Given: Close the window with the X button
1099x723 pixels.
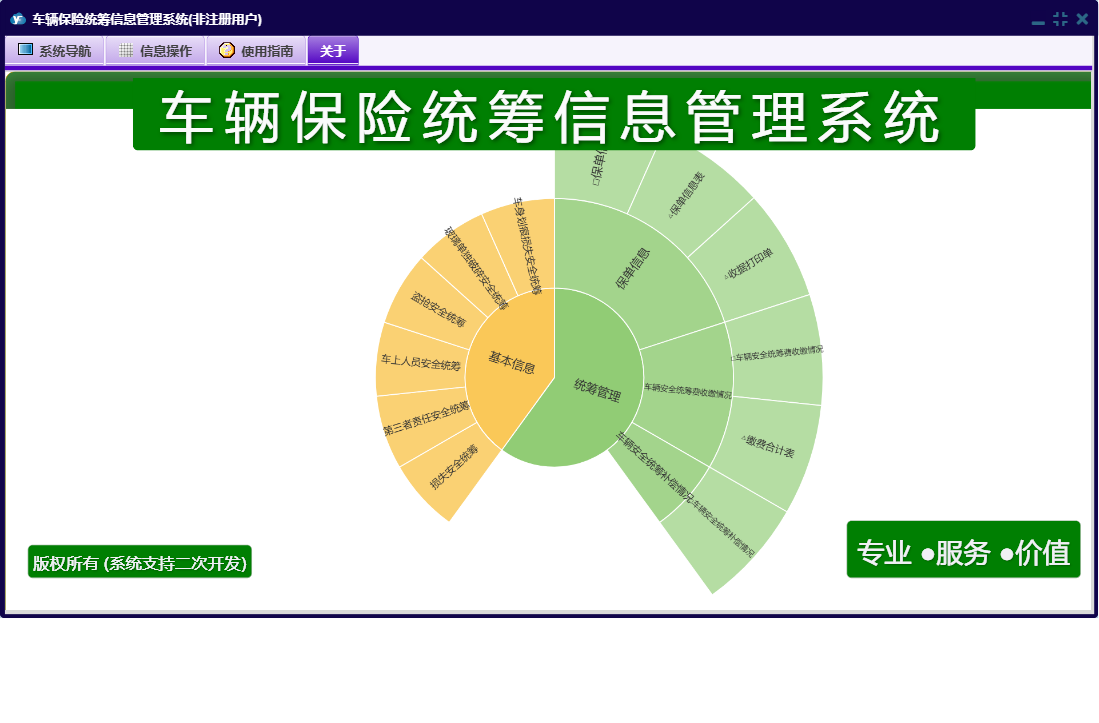Looking at the screenshot, I should coord(1082,19).
